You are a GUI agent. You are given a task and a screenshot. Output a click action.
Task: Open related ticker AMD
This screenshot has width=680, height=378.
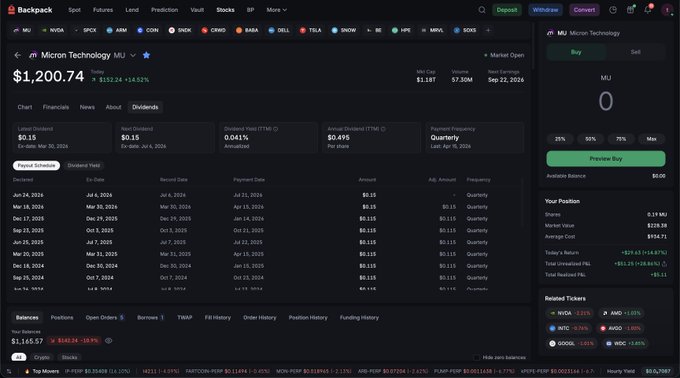point(621,313)
